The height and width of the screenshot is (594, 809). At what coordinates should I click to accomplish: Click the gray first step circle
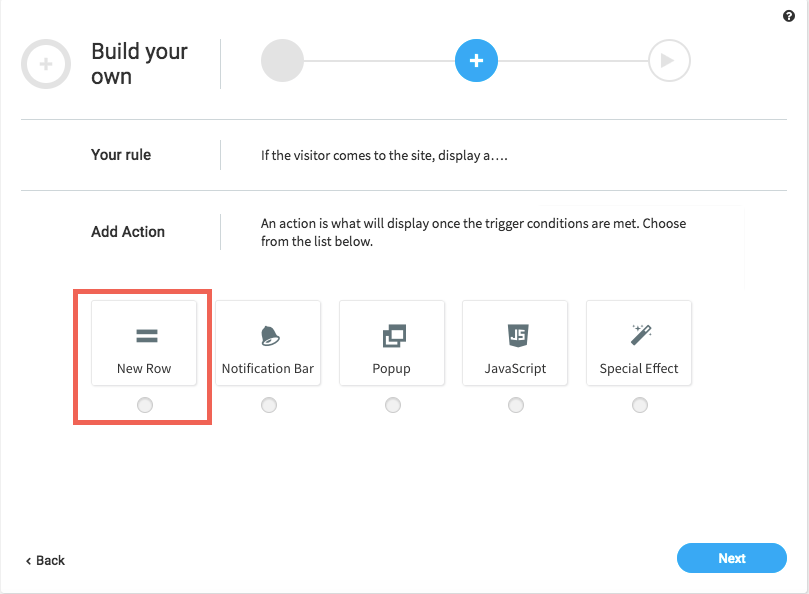282,60
